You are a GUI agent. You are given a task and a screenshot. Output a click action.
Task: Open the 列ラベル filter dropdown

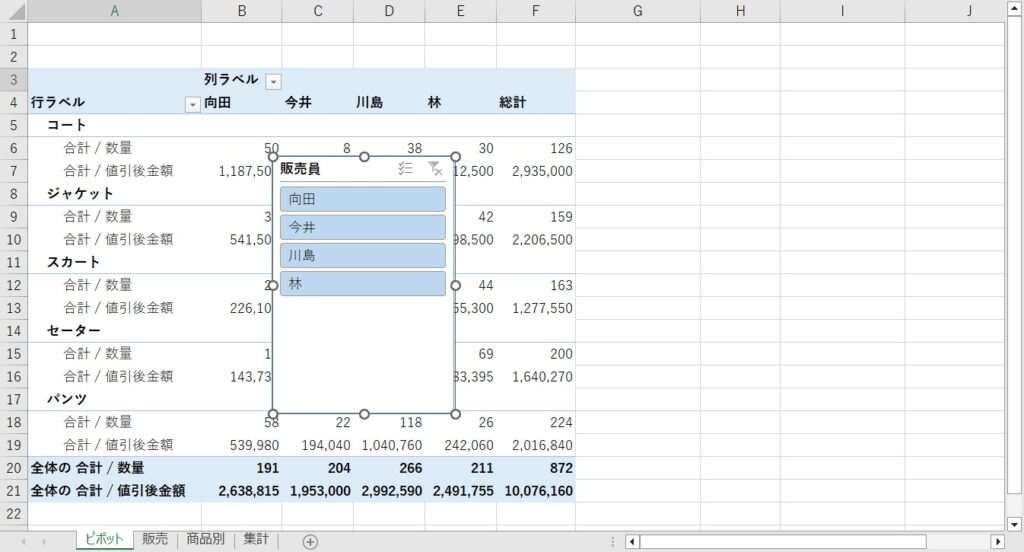click(x=273, y=81)
